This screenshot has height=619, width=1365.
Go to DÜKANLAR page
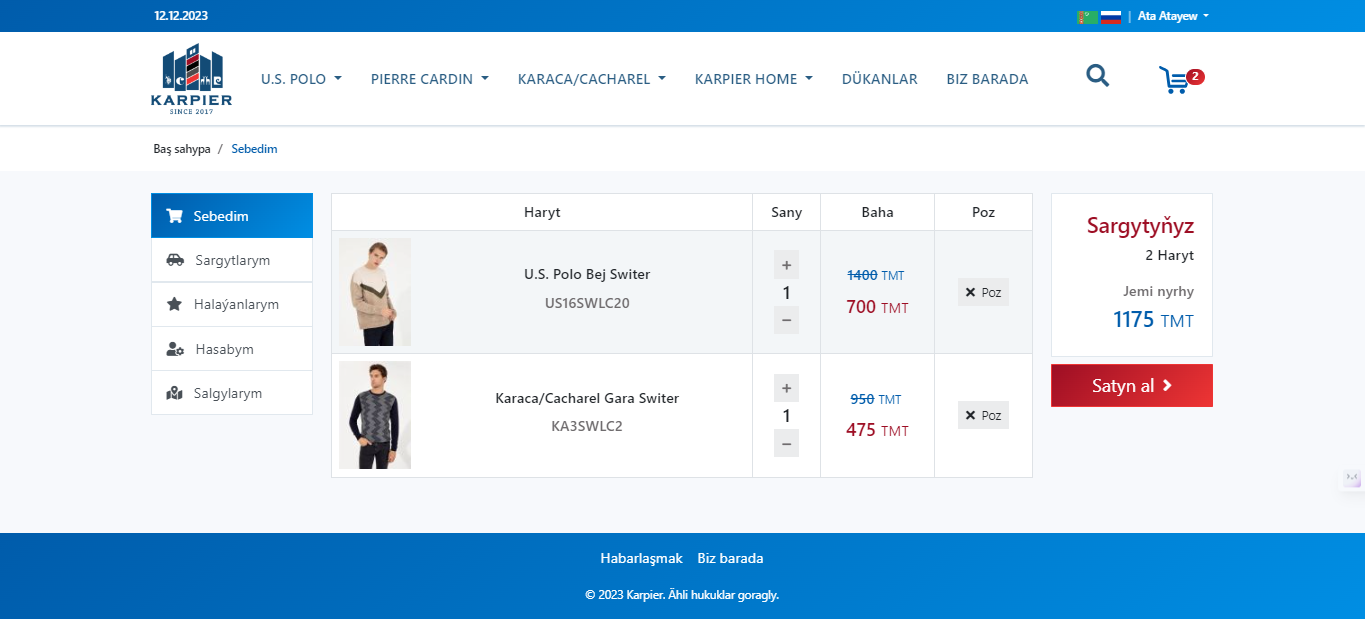(x=879, y=79)
